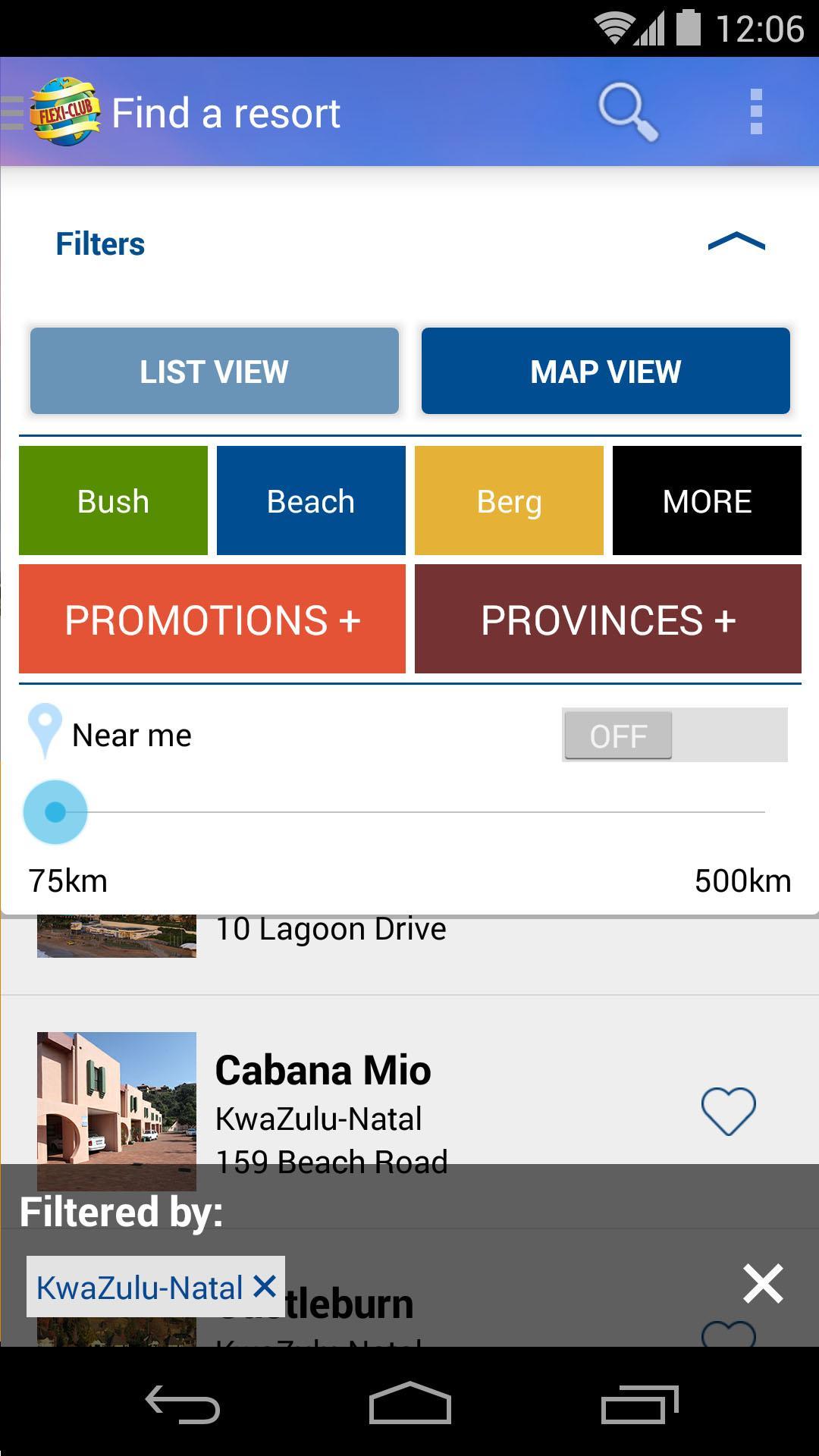The height and width of the screenshot is (1456, 819).
Task: Dismiss the Filtered by bar
Action: pos(763,1284)
